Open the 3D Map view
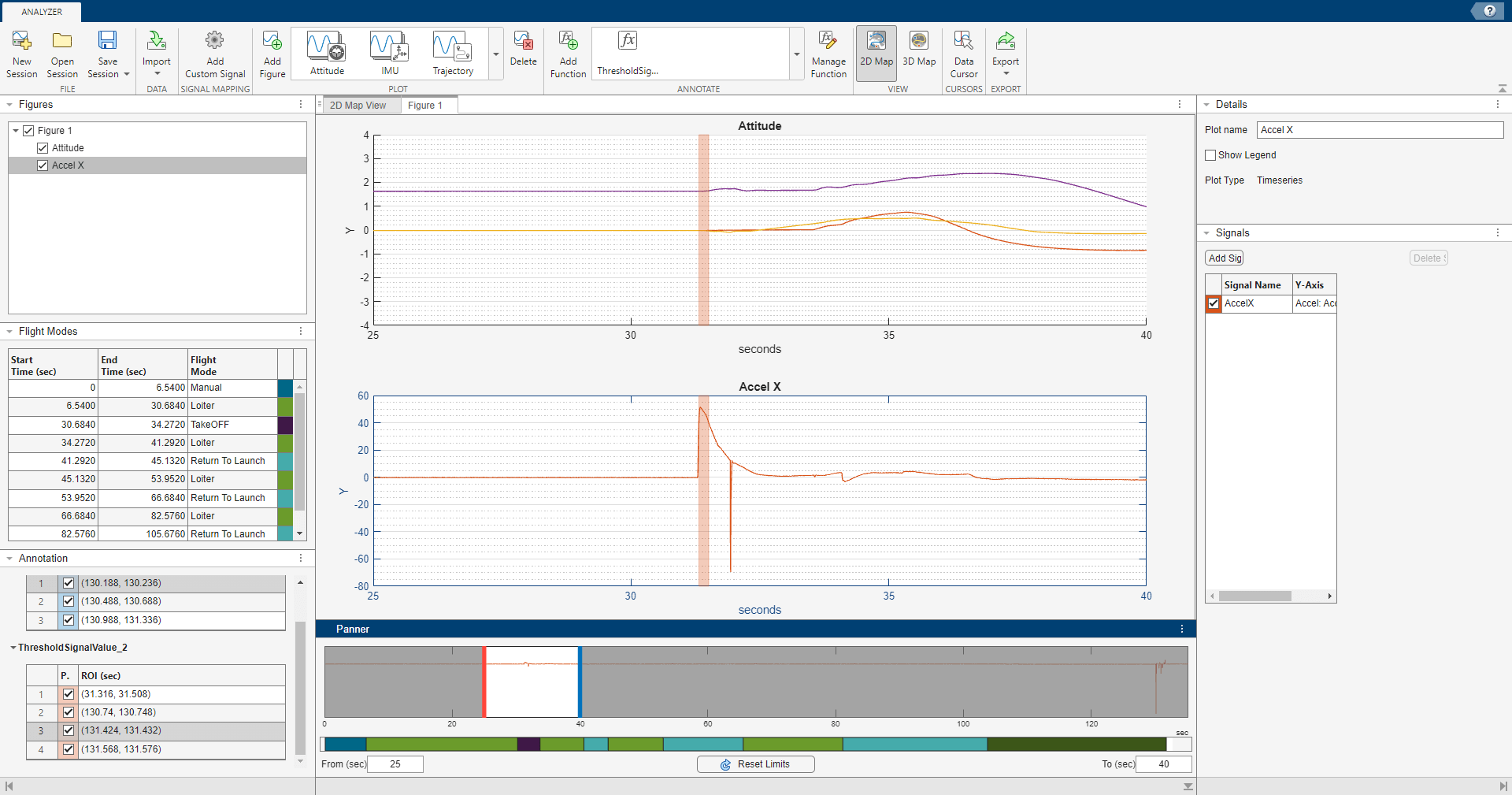Viewport: 1512px width, 795px height. pyautogui.click(x=919, y=49)
